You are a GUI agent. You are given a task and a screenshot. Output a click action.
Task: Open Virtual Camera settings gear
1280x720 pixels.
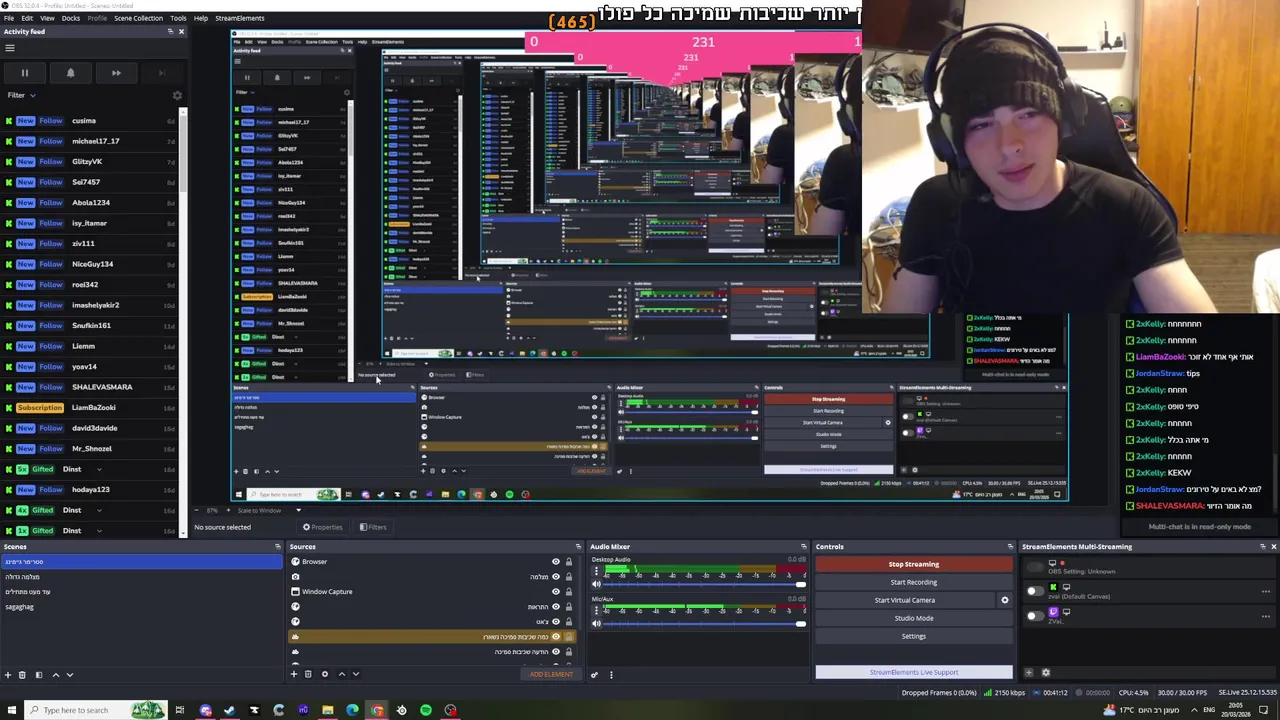coord(1005,600)
